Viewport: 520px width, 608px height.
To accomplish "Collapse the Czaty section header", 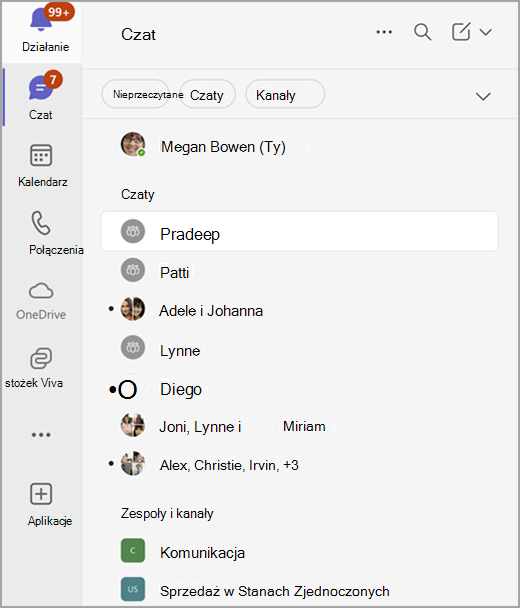I will (x=138, y=194).
